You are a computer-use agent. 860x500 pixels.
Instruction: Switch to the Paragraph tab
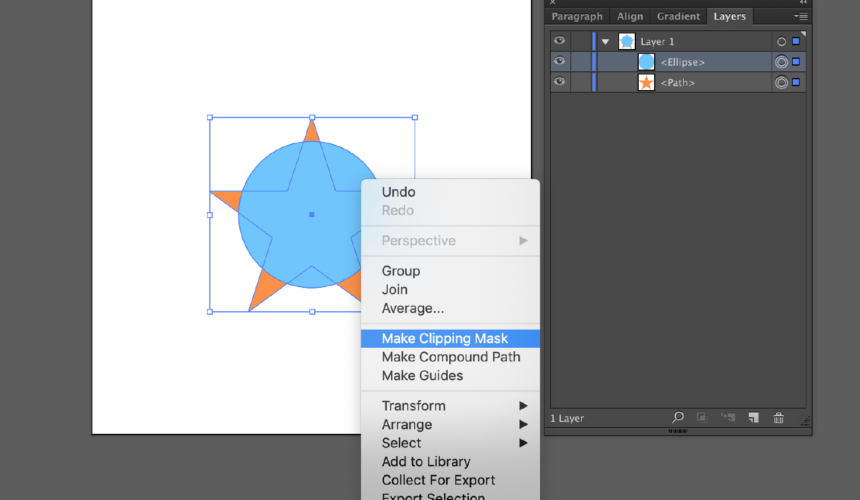[x=577, y=16]
